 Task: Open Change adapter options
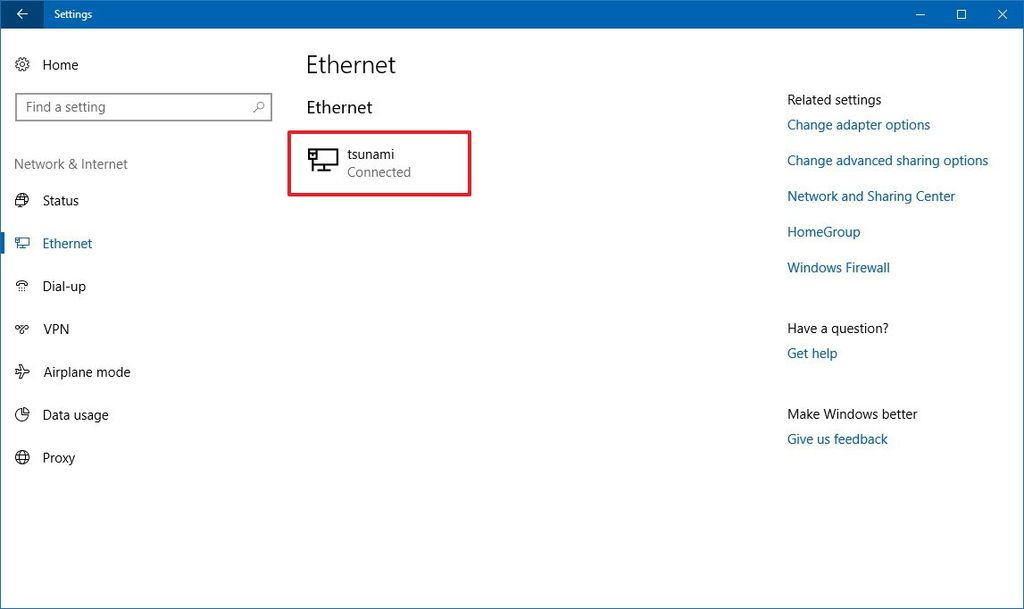click(x=858, y=125)
